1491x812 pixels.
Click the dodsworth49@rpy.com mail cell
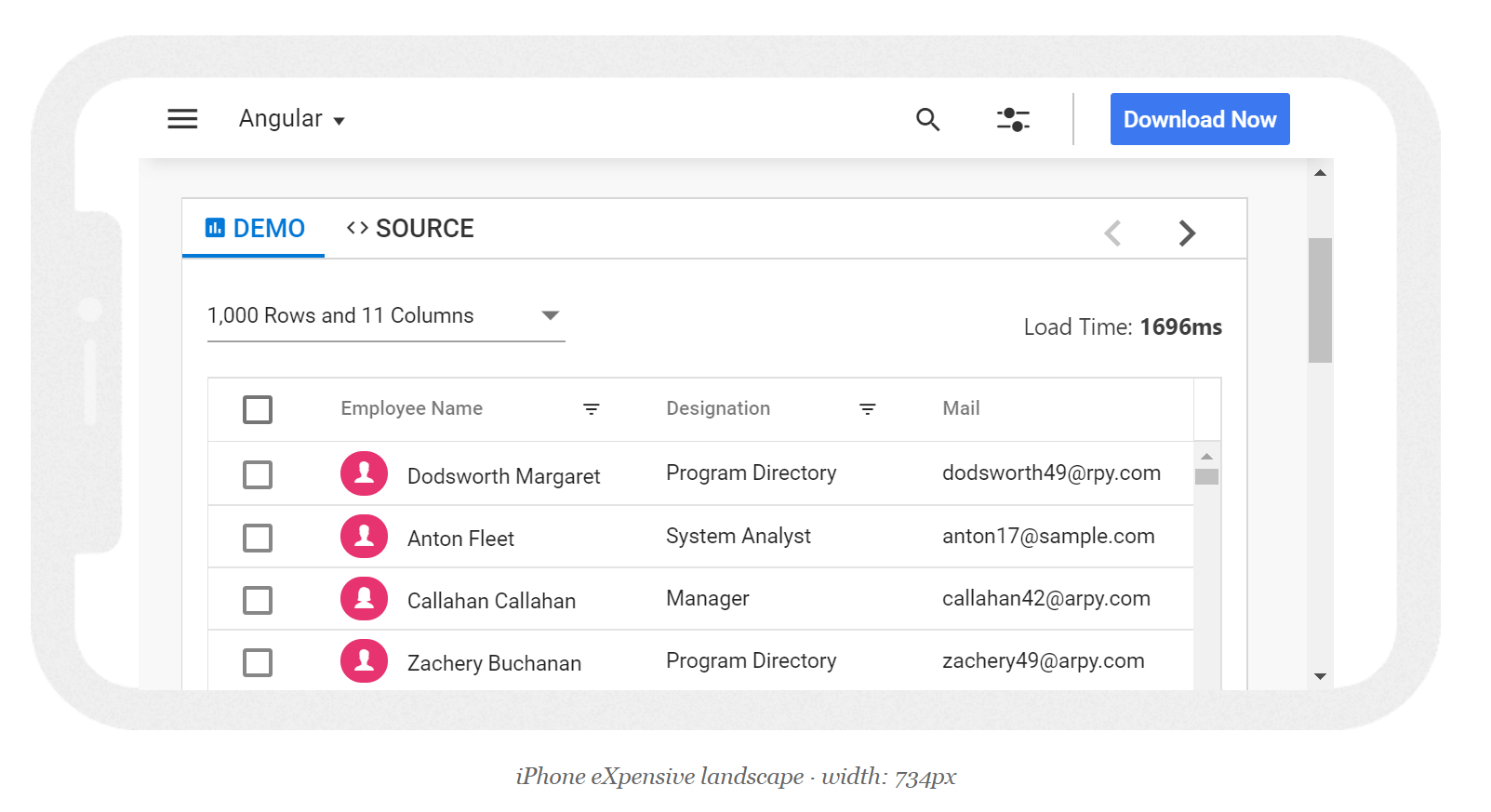pos(1051,473)
